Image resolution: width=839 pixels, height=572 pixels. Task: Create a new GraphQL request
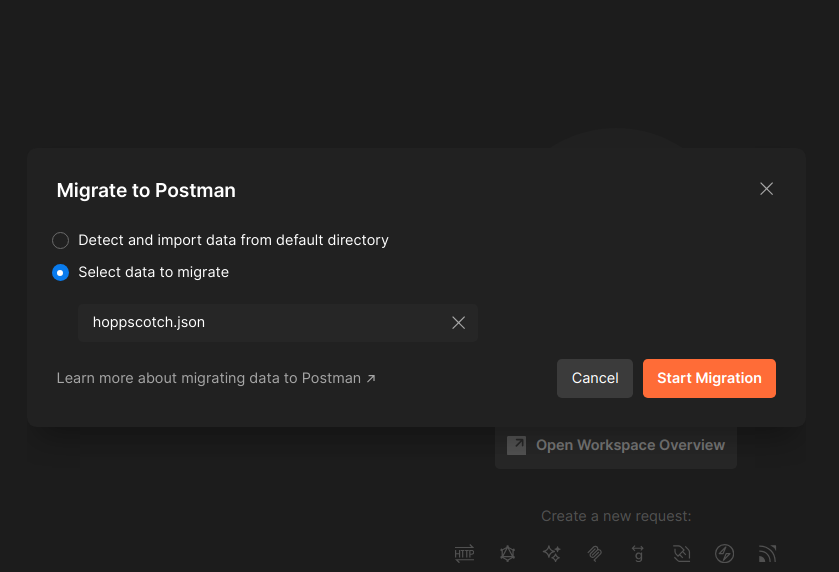pos(507,553)
